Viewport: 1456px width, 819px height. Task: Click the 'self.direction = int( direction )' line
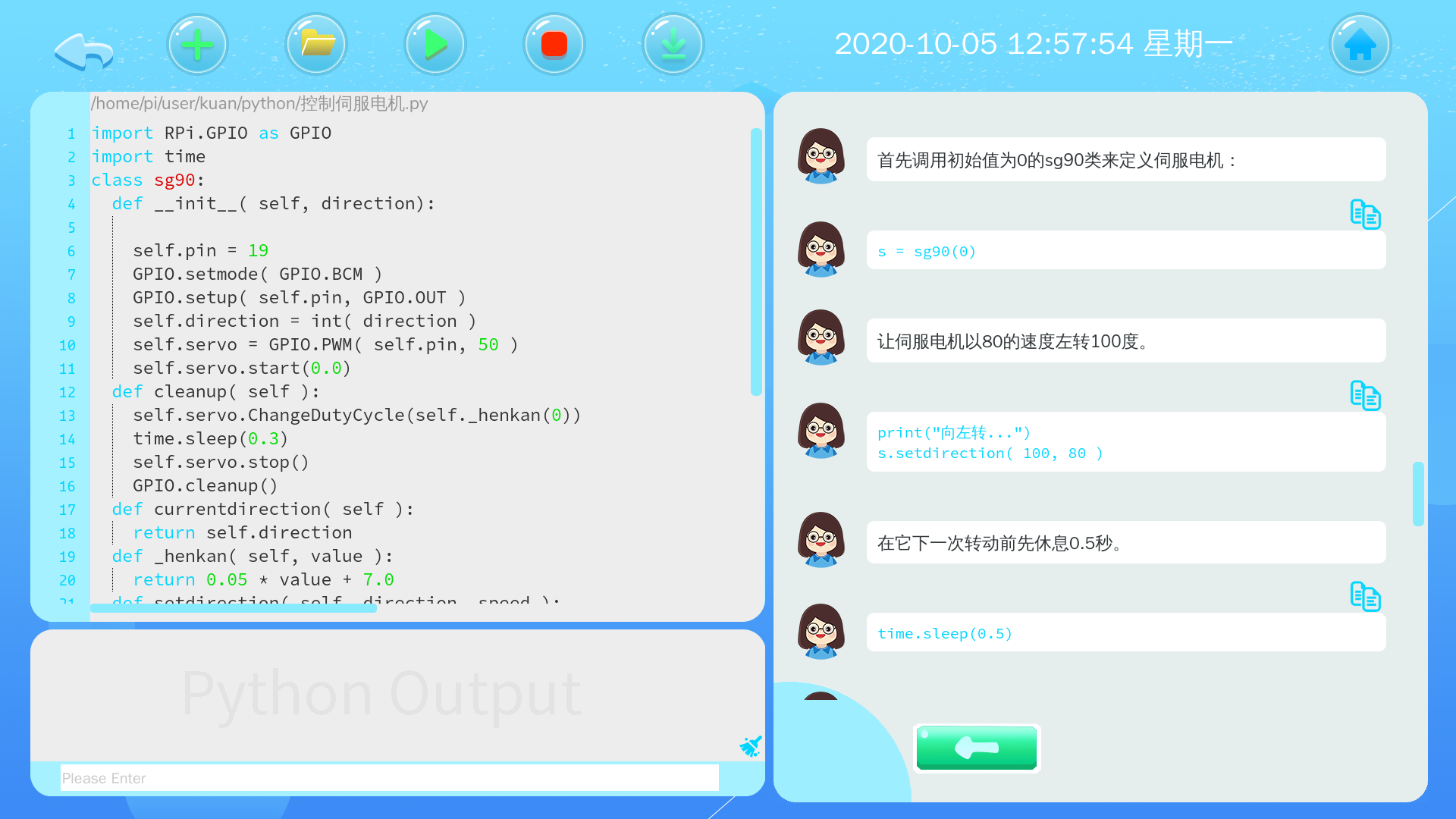click(x=305, y=322)
